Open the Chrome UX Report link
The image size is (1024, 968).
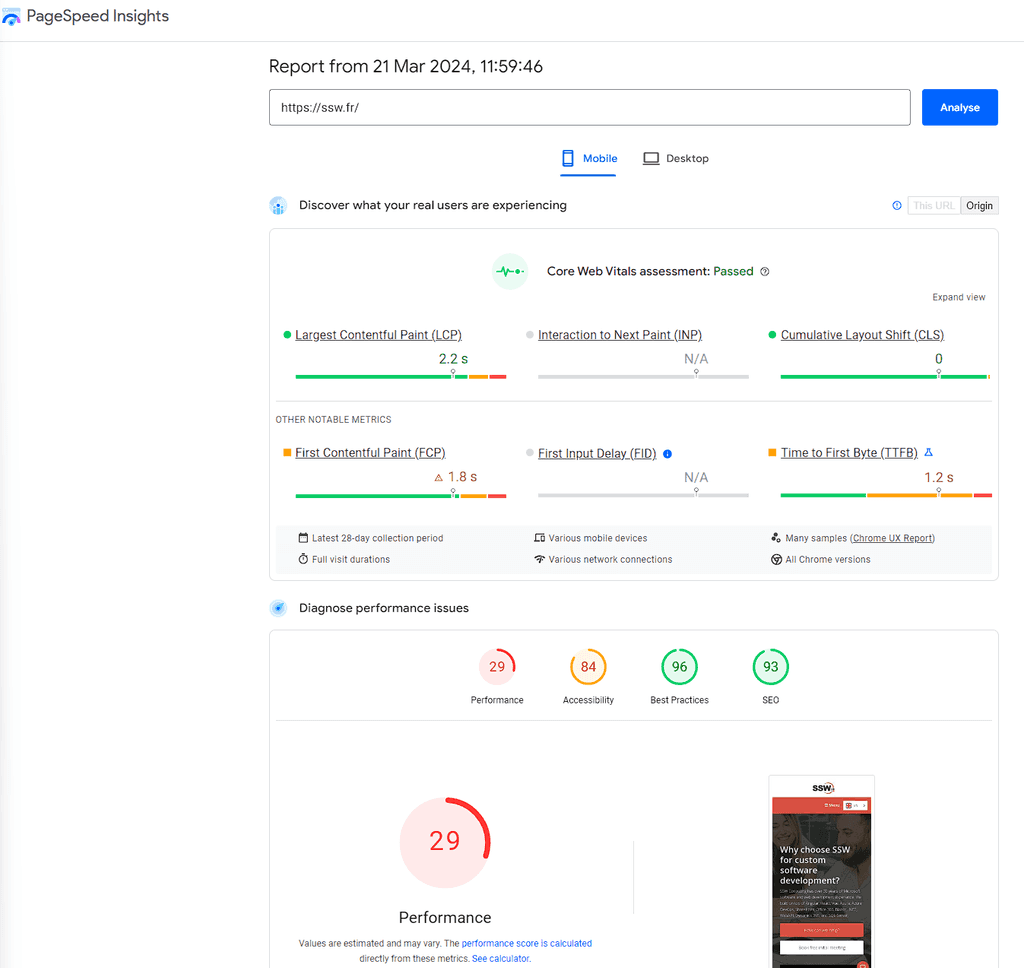pos(891,537)
